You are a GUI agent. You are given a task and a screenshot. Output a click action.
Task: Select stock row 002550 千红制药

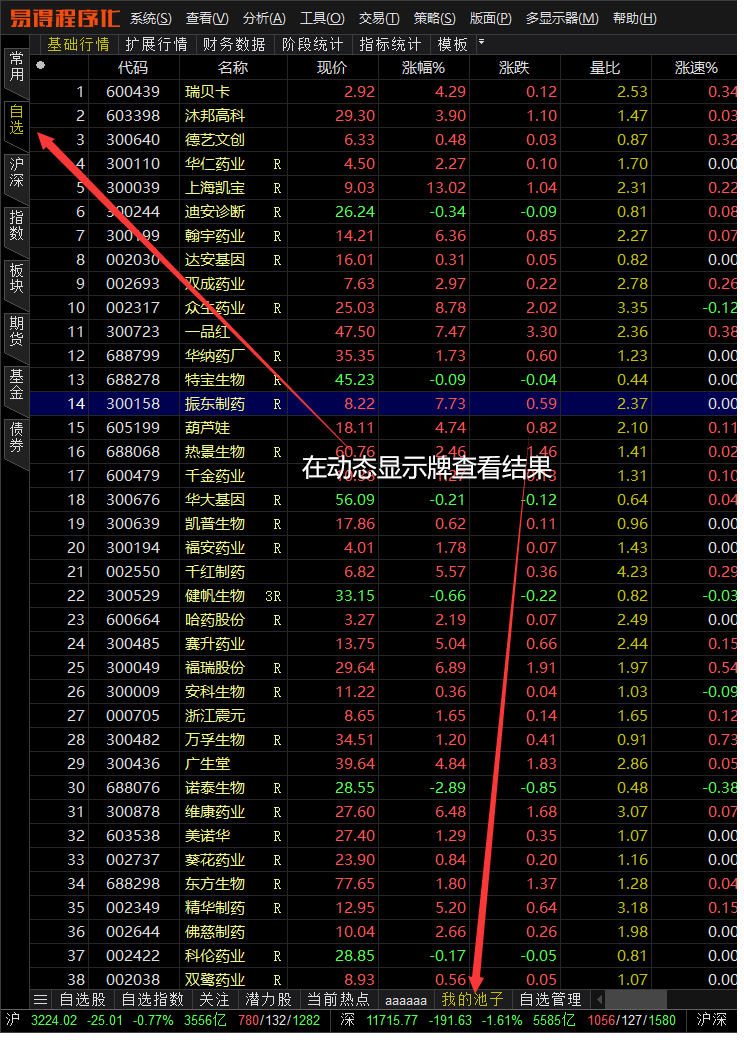point(383,572)
